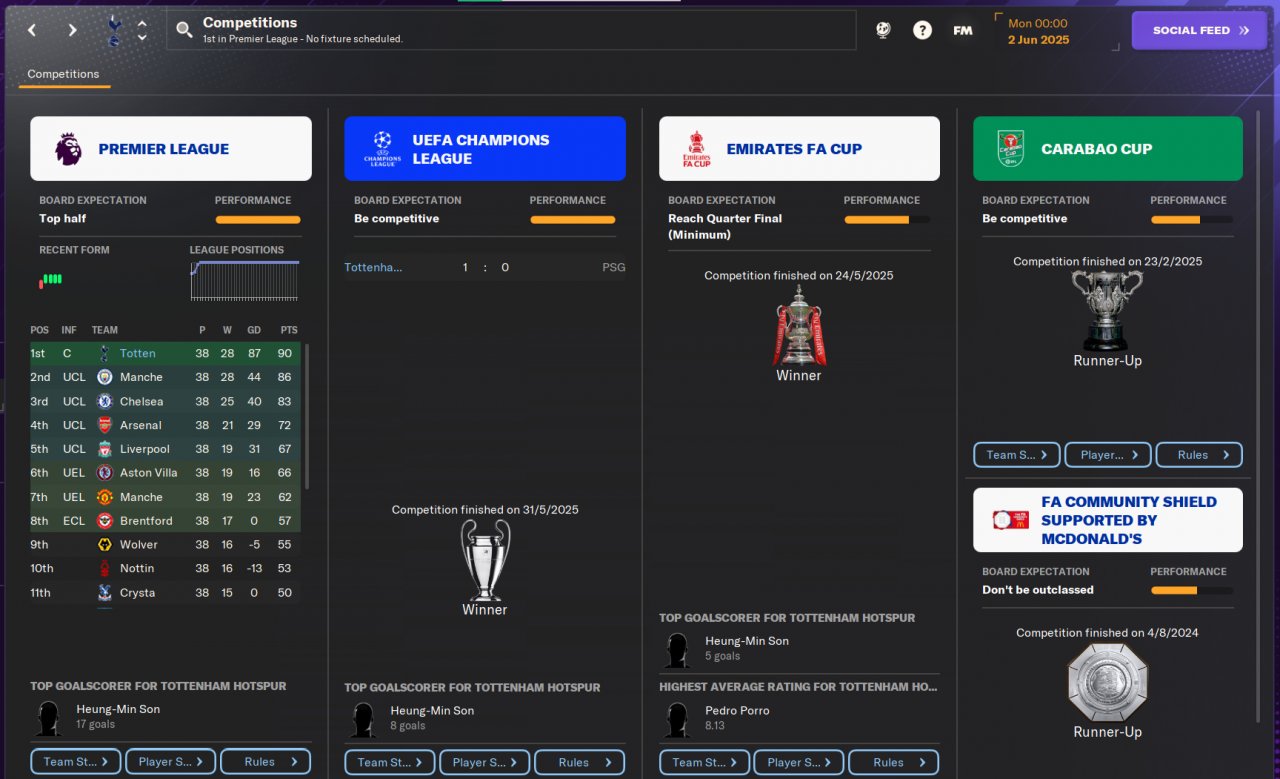This screenshot has width=1280, height=779.
Task: Open Champions League Rules button
Action: pos(579,762)
